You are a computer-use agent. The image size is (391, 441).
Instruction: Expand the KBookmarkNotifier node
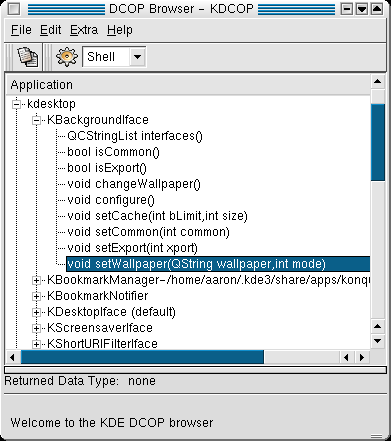tap(36, 296)
